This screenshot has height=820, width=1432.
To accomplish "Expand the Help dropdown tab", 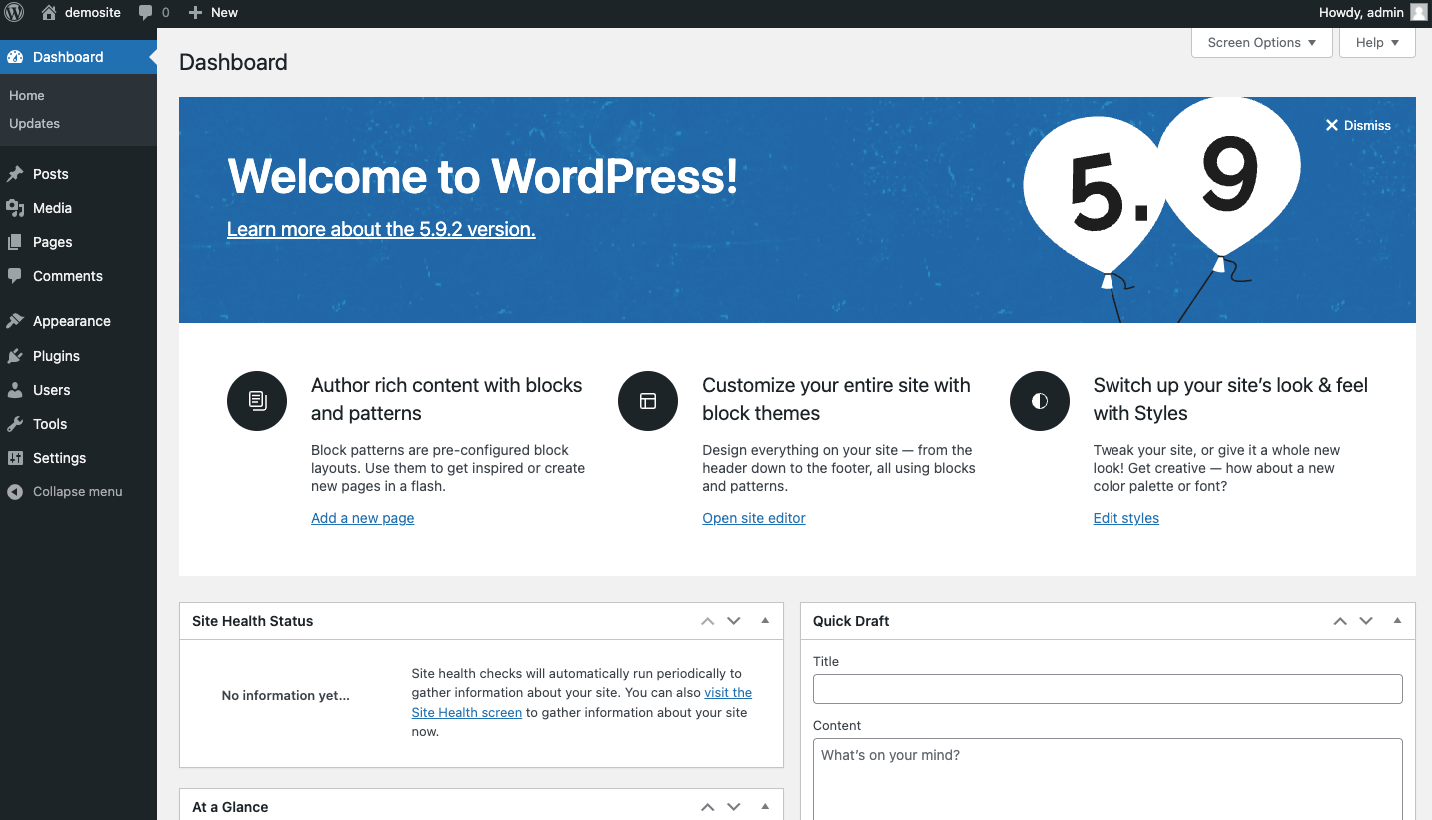I will point(1378,42).
